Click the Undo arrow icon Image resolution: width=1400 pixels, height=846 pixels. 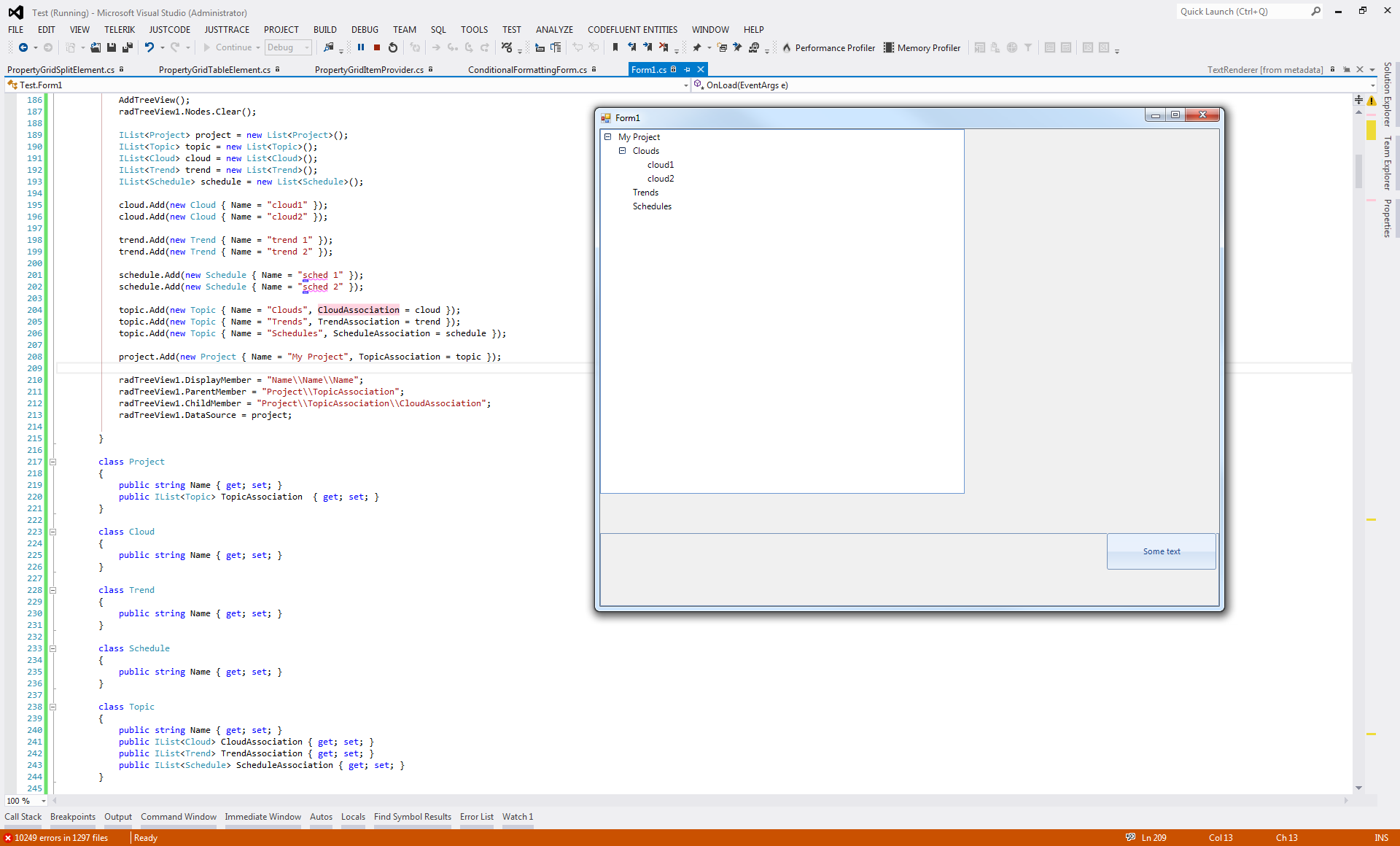tap(149, 47)
